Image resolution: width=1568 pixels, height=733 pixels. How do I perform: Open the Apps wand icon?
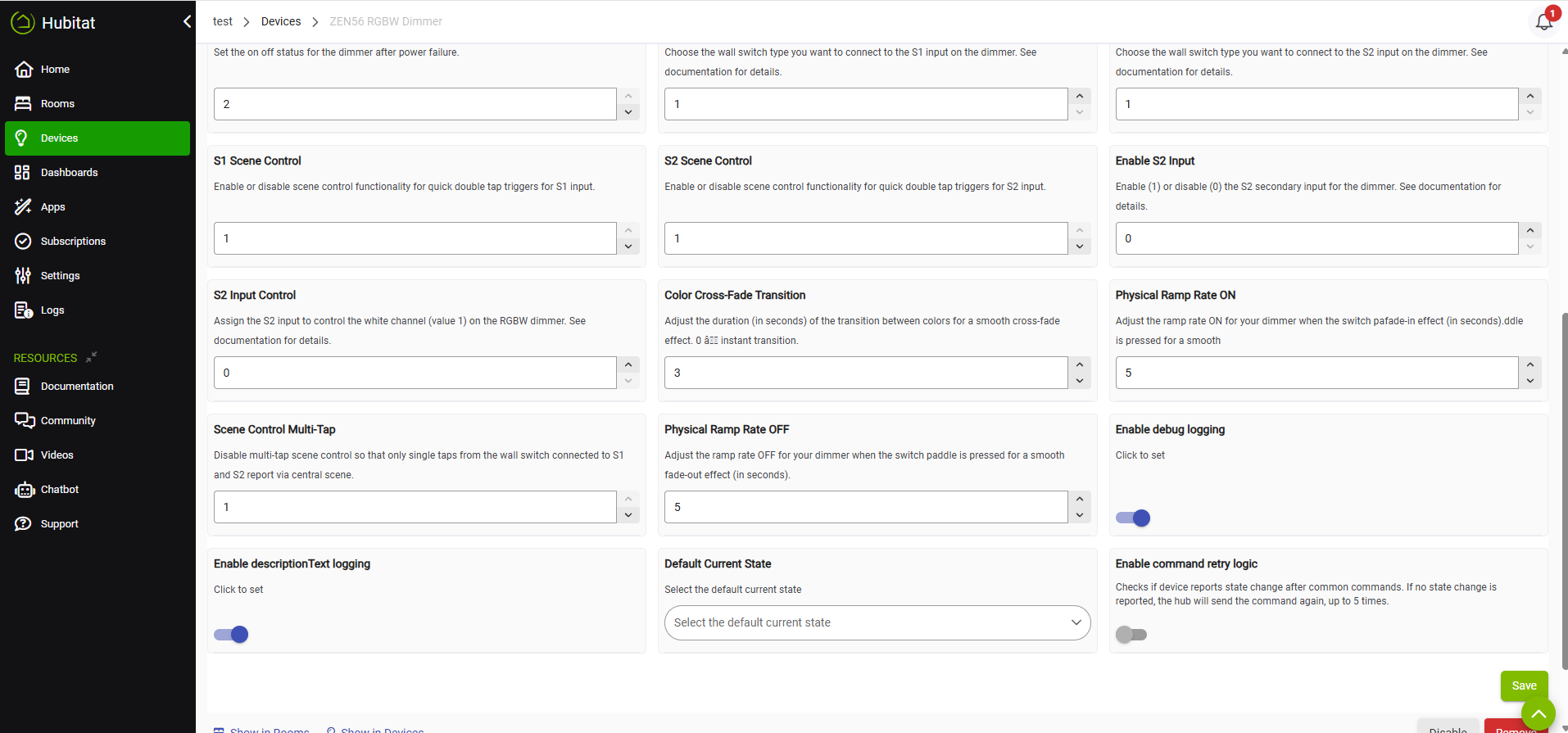click(23, 207)
